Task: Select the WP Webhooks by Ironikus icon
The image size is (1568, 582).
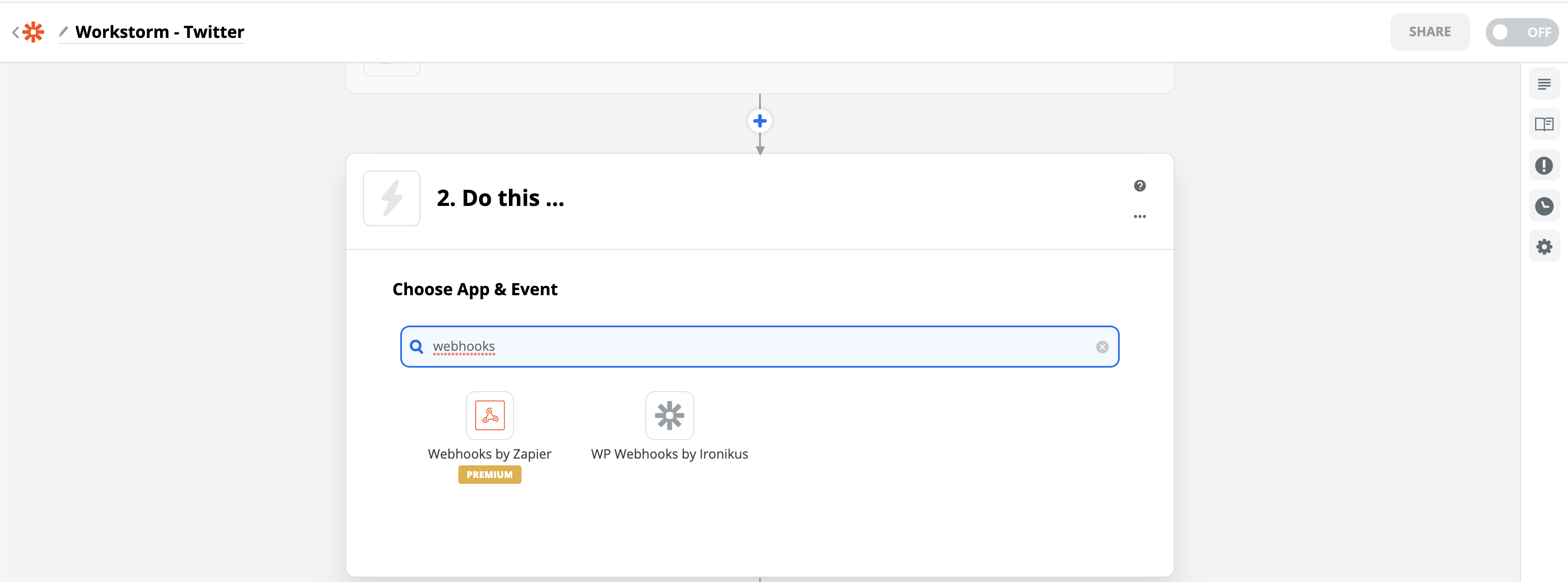Action: coord(669,415)
